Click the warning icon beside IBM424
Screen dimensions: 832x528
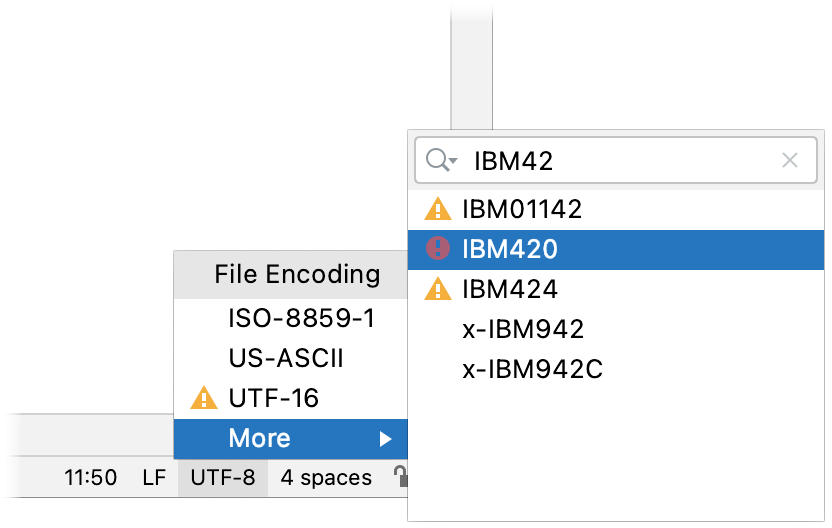(437, 289)
